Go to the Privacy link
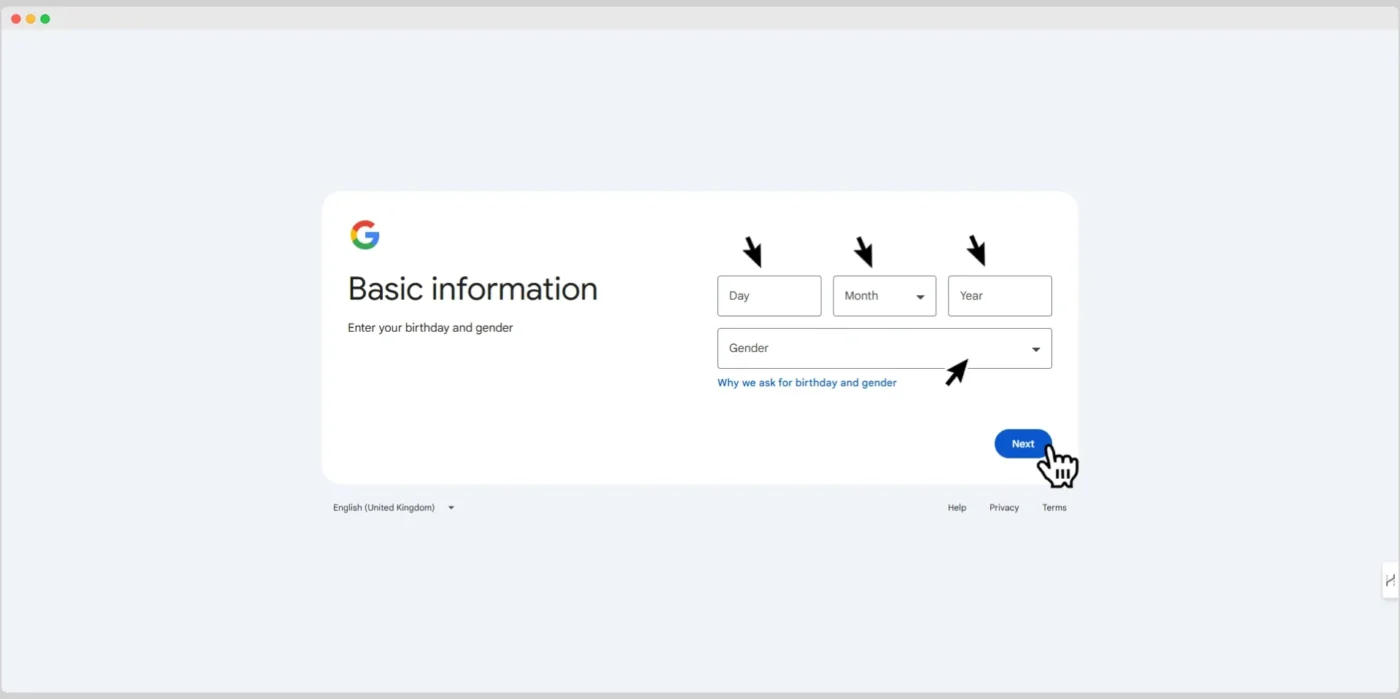The height and width of the screenshot is (699, 1400). (x=1004, y=508)
